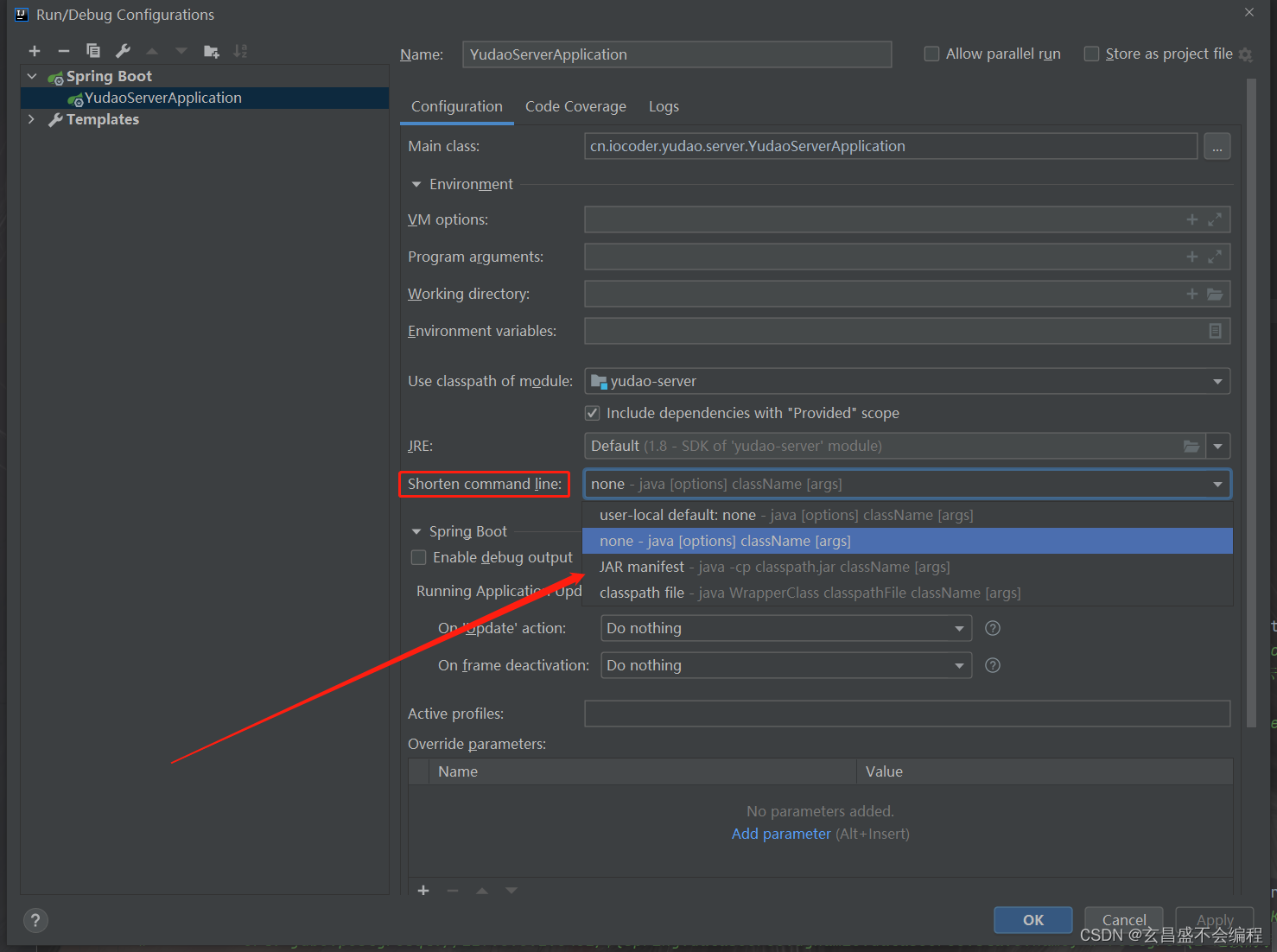Enable Store as project file checkbox
The height and width of the screenshot is (952, 1277).
coord(1091,54)
